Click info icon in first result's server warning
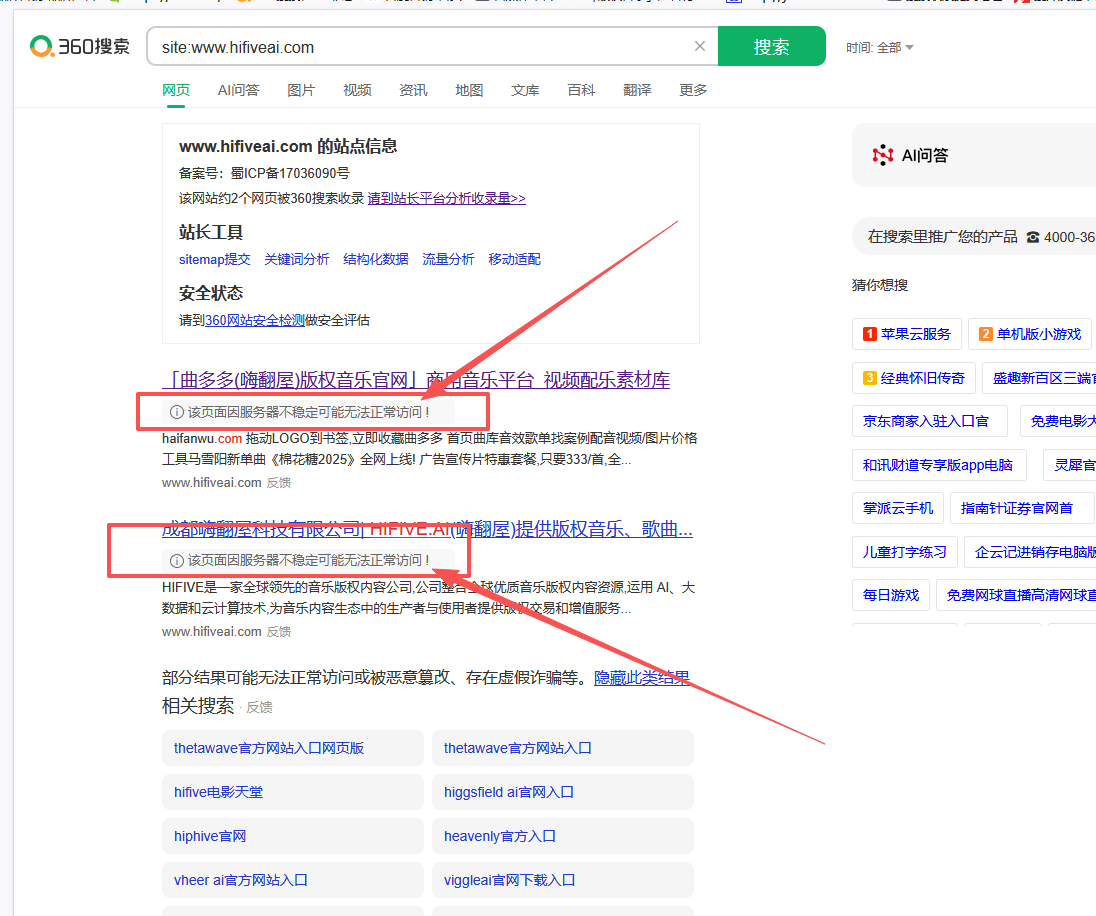The width and height of the screenshot is (1096, 916). coord(177,412)
